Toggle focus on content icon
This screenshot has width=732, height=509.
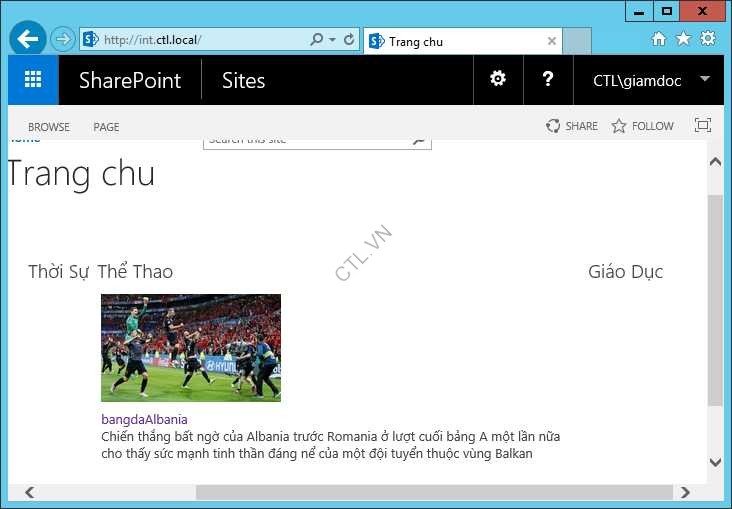coord(702,126)
